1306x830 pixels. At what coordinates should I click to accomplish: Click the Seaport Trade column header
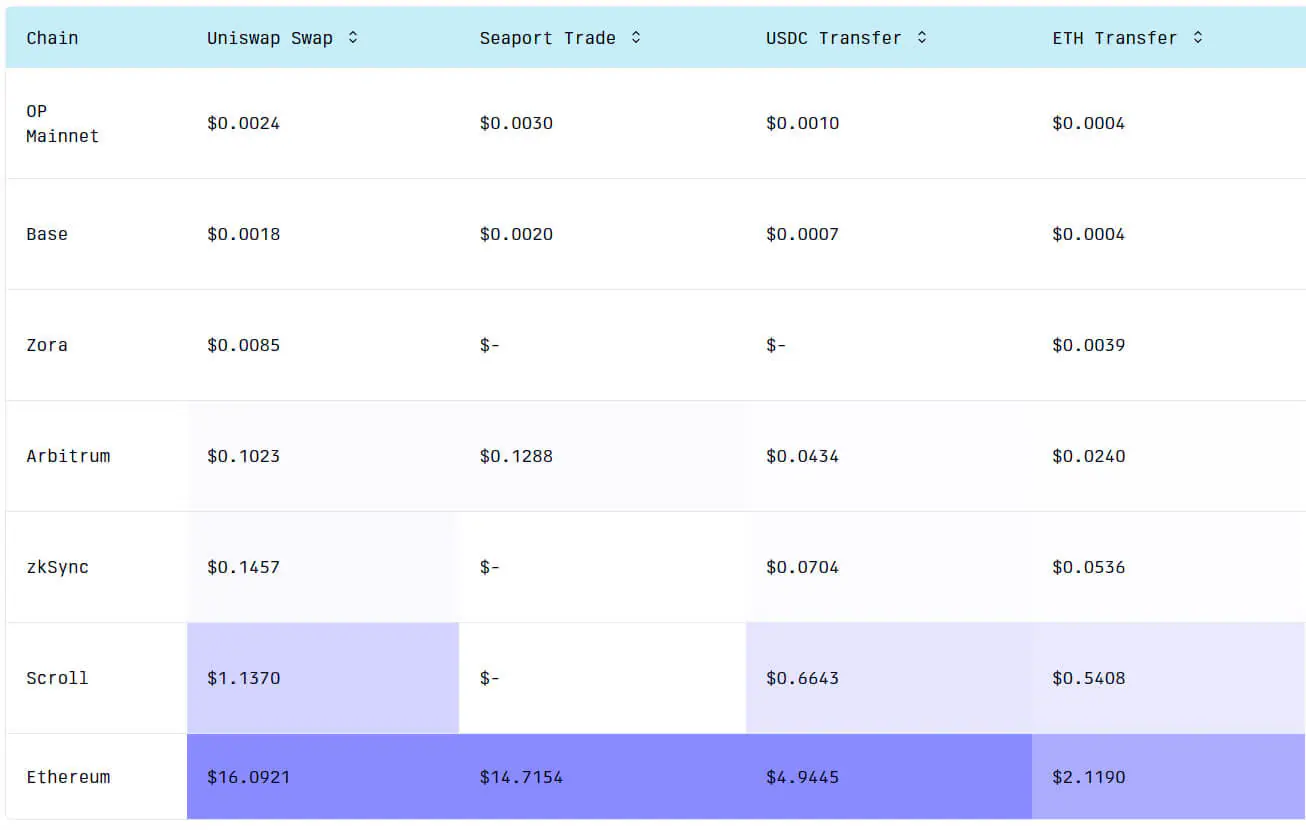(548, 37)
